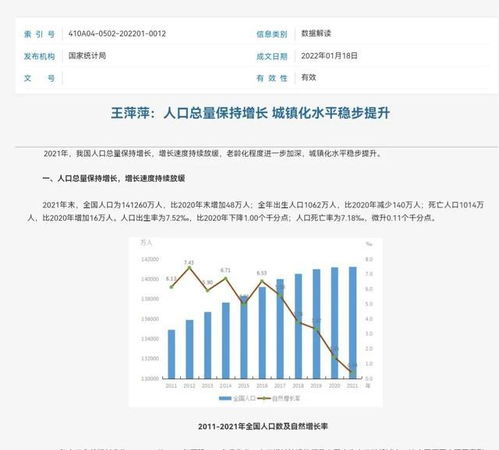This screenshot has width=499, height=450.
Task: Click the 140000 axis value
Action: [x=150, y=279]
